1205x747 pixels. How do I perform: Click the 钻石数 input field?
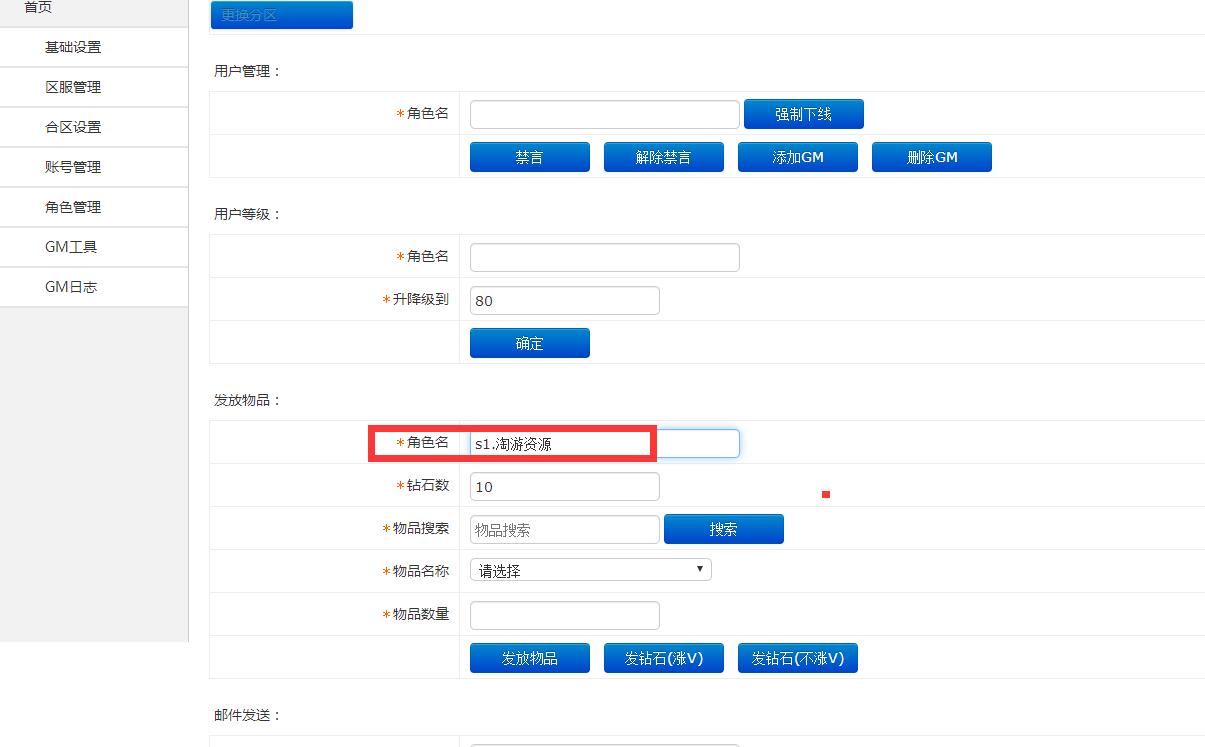coord(564,487)
